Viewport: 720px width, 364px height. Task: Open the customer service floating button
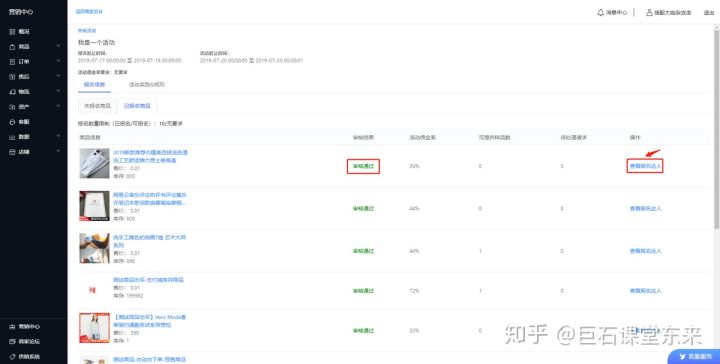click(x=693, y=357)
